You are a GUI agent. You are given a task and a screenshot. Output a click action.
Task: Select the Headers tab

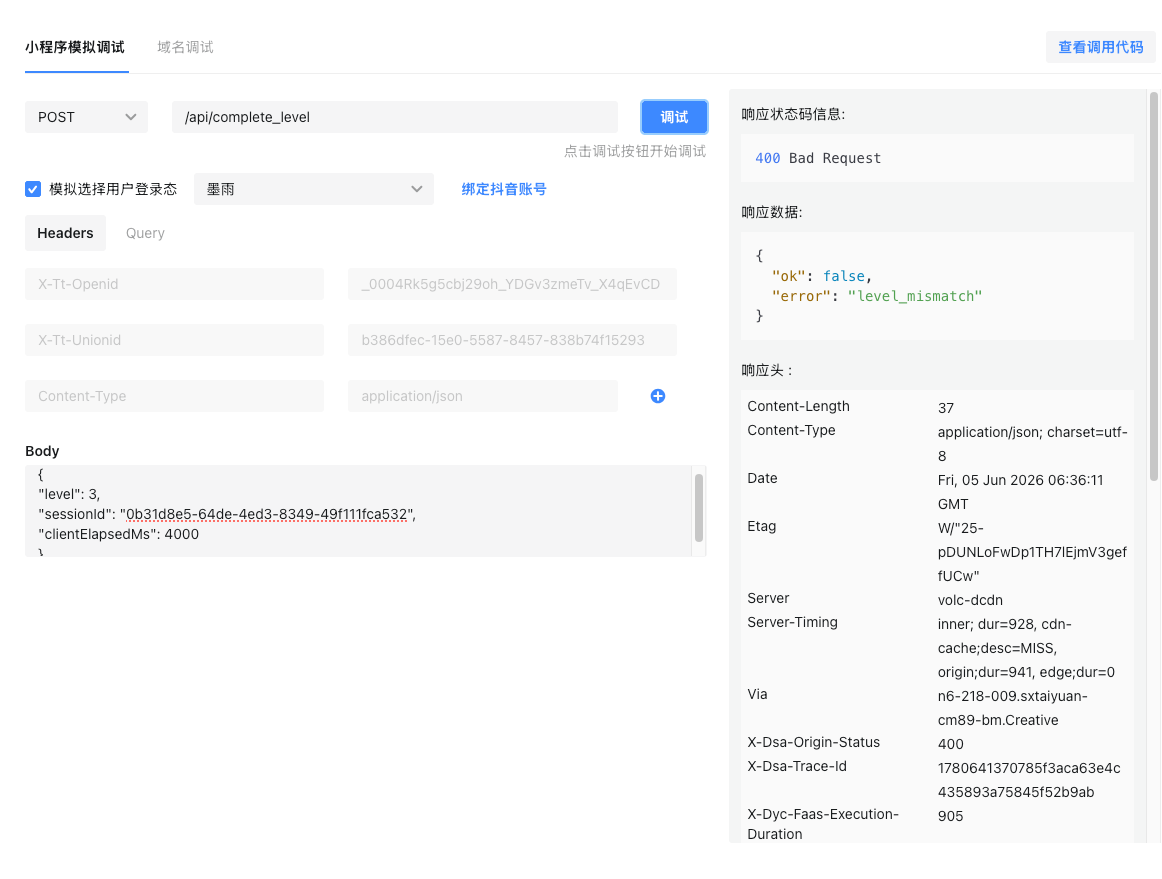65,233
